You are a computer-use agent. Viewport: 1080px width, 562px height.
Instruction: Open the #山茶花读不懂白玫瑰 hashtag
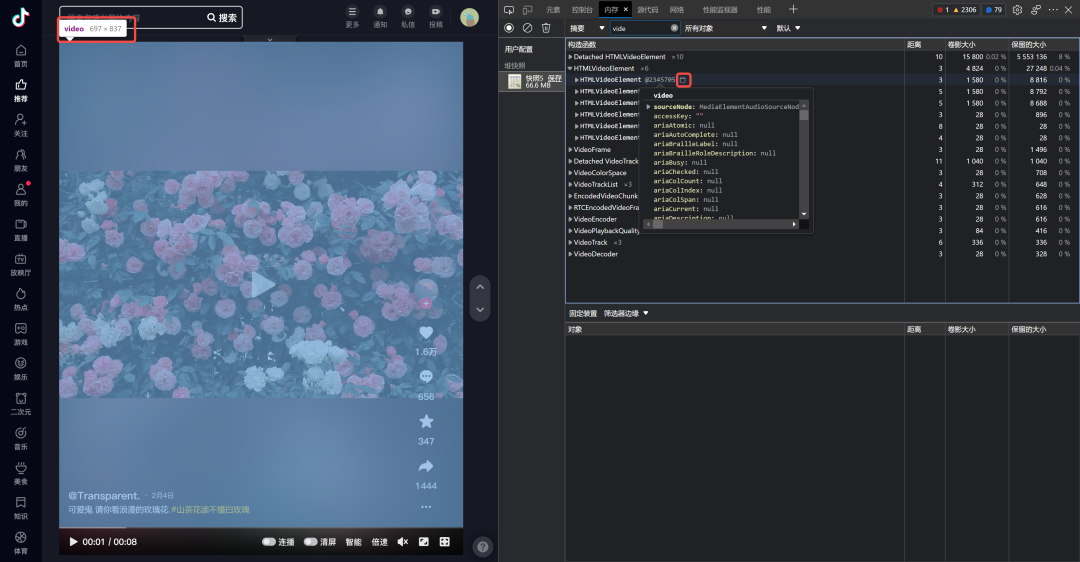pyautogui.click(x=211, y=510)
